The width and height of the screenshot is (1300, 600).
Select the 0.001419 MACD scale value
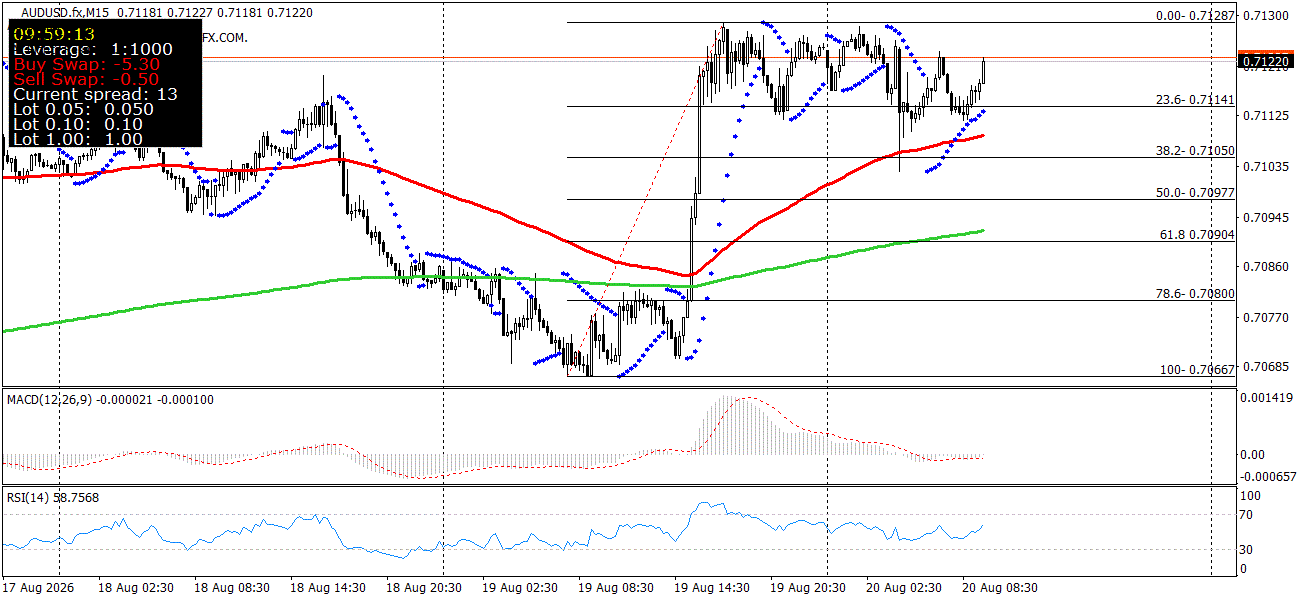coord(1265,398)
